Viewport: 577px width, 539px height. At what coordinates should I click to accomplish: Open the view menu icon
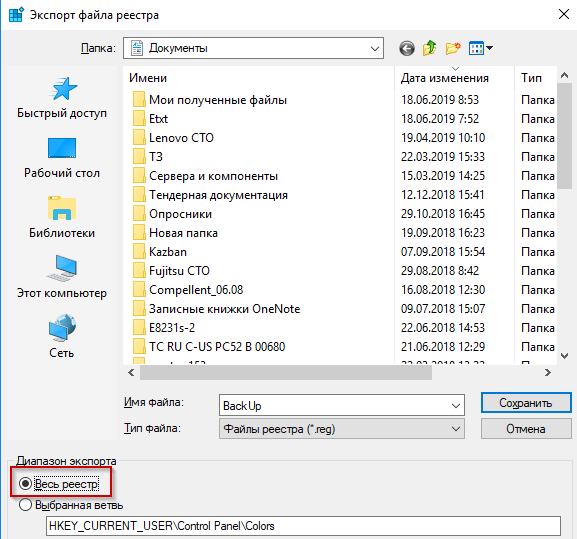[480, 48]
